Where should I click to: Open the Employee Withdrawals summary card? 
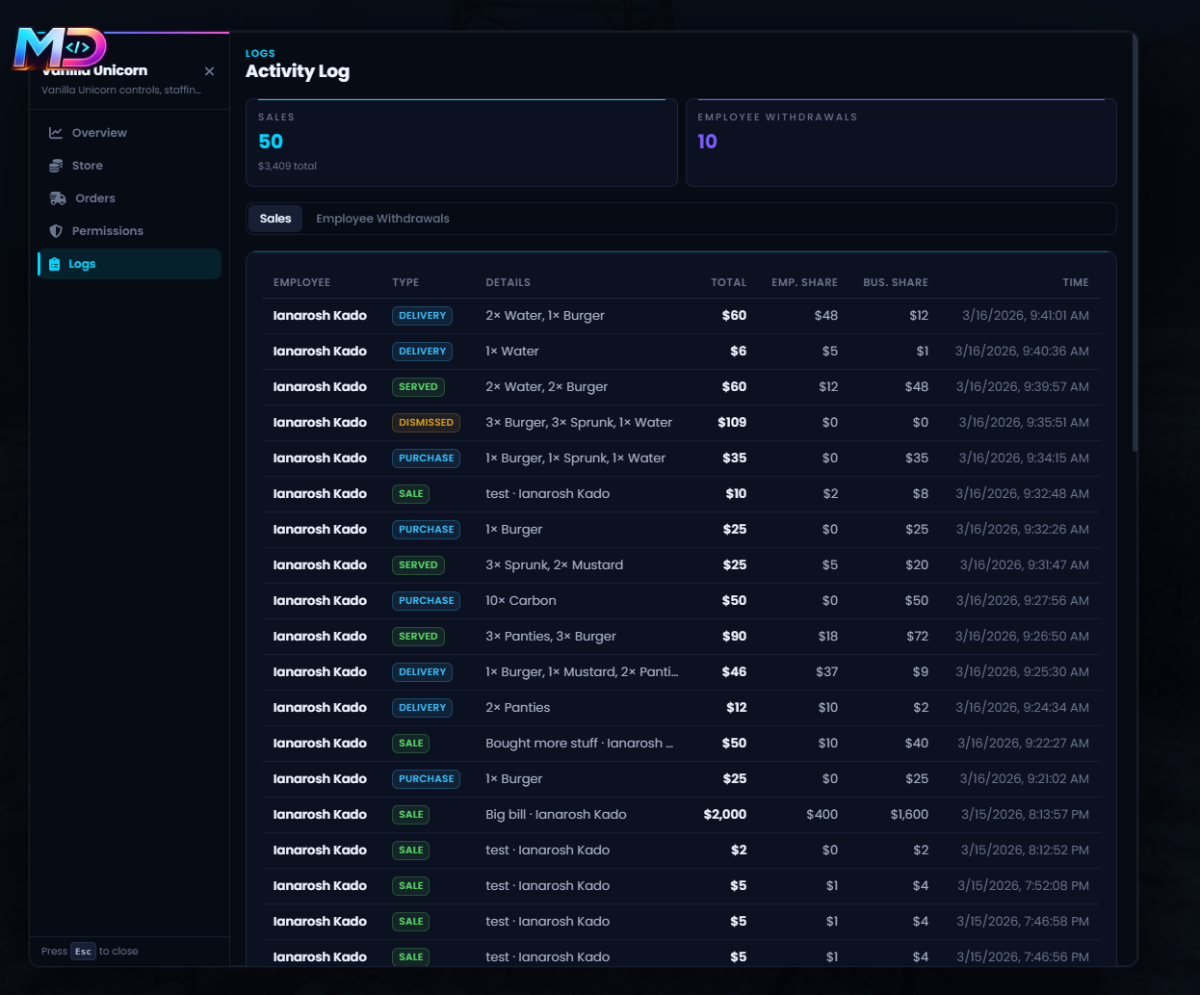[x=901, y=143]
